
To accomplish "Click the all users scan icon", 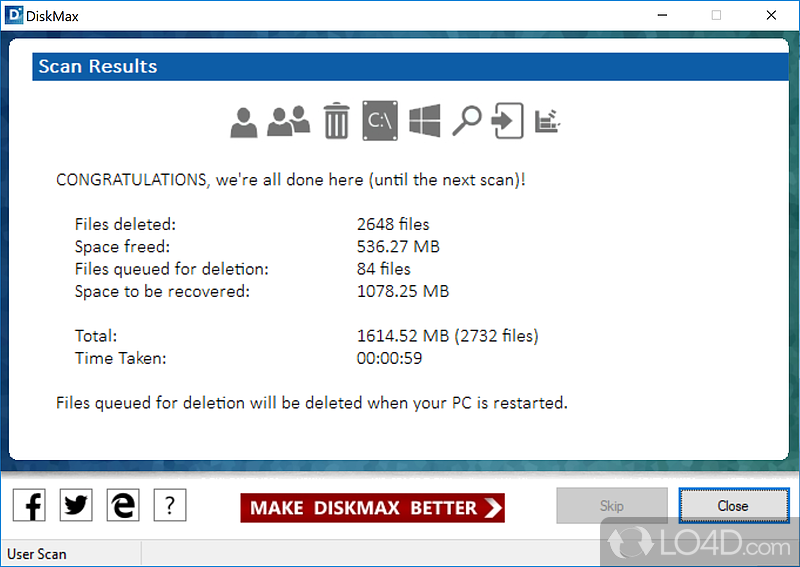I will click(x=288, y=121).
